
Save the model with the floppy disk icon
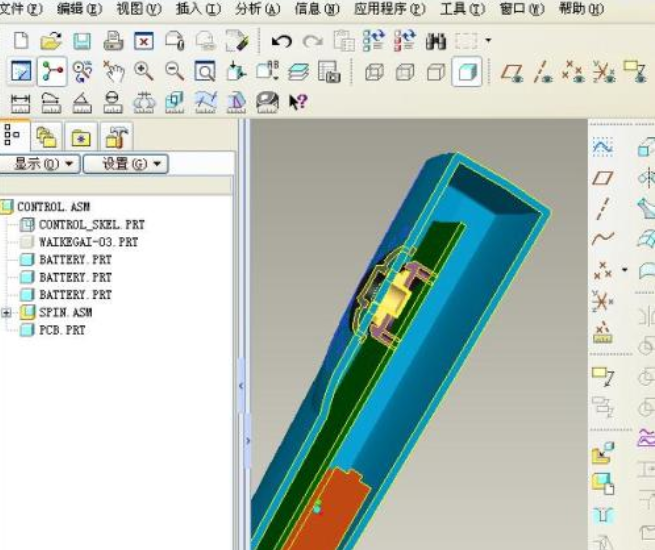[x=82, y=41]
